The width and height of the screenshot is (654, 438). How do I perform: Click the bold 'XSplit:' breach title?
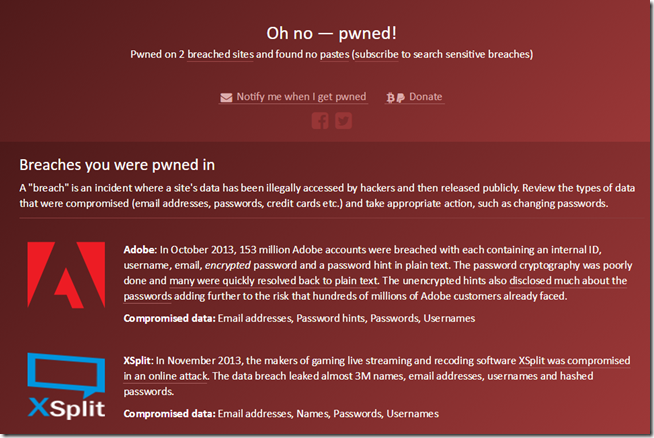138,360
